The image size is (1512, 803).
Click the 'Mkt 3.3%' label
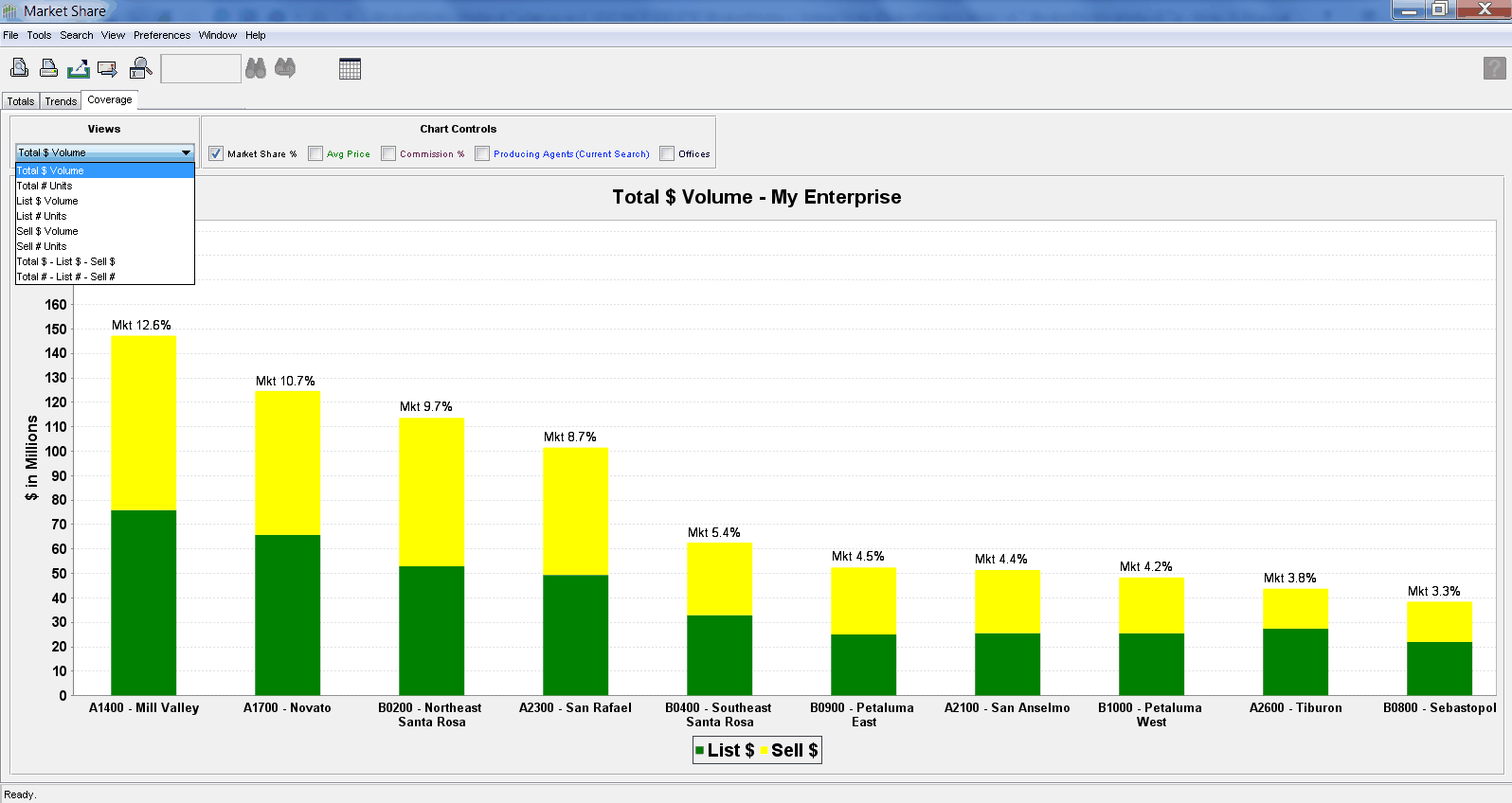[1434, 591]
